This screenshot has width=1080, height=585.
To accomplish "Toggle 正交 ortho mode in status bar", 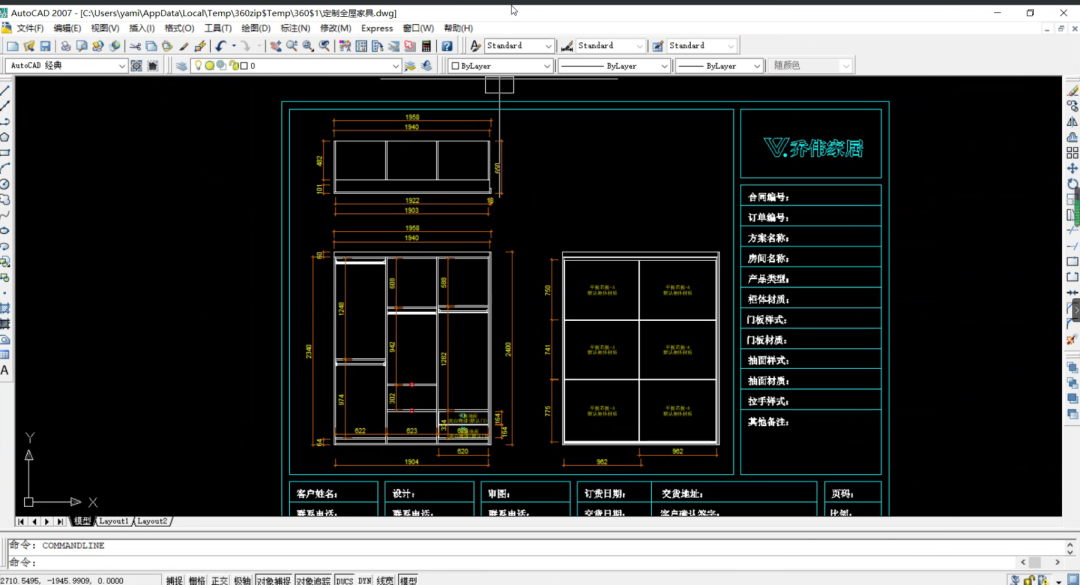I will point(219,580).
